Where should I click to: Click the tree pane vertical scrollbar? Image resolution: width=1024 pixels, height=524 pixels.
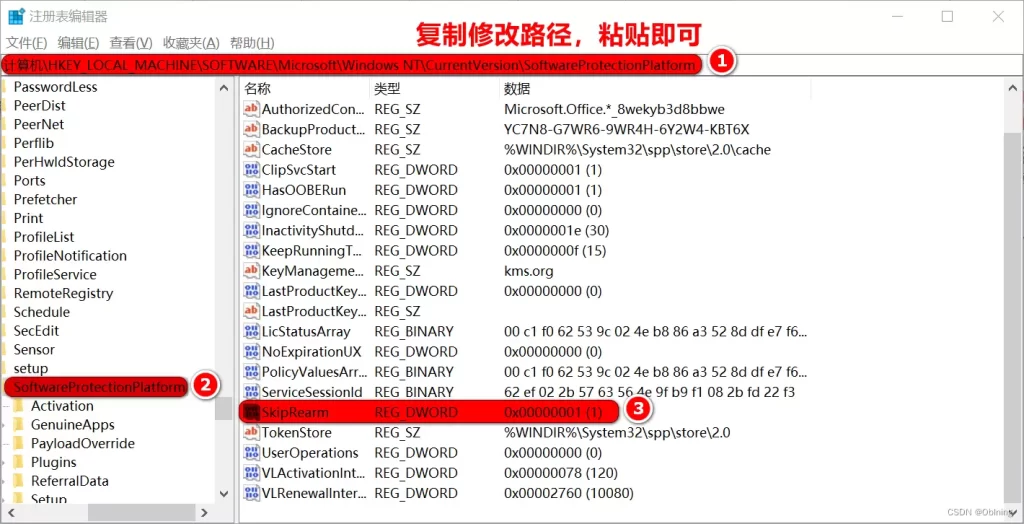(x=224, y=300)
